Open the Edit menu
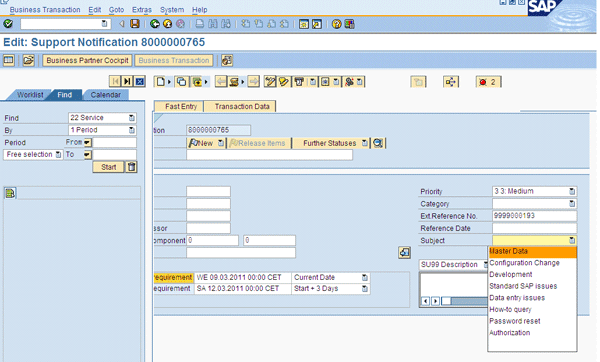The width and height of the screenshot is (600, 362). [95, 10]
